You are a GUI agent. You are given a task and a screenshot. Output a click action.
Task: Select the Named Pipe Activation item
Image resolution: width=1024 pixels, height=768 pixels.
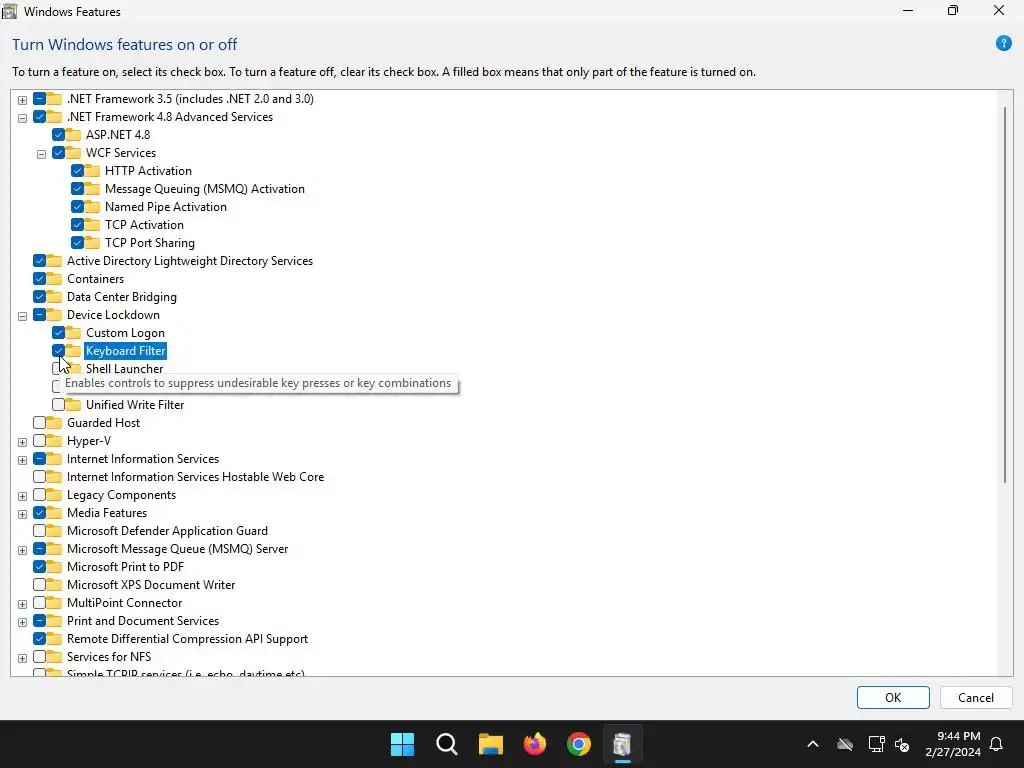click(x=166, y=206)
